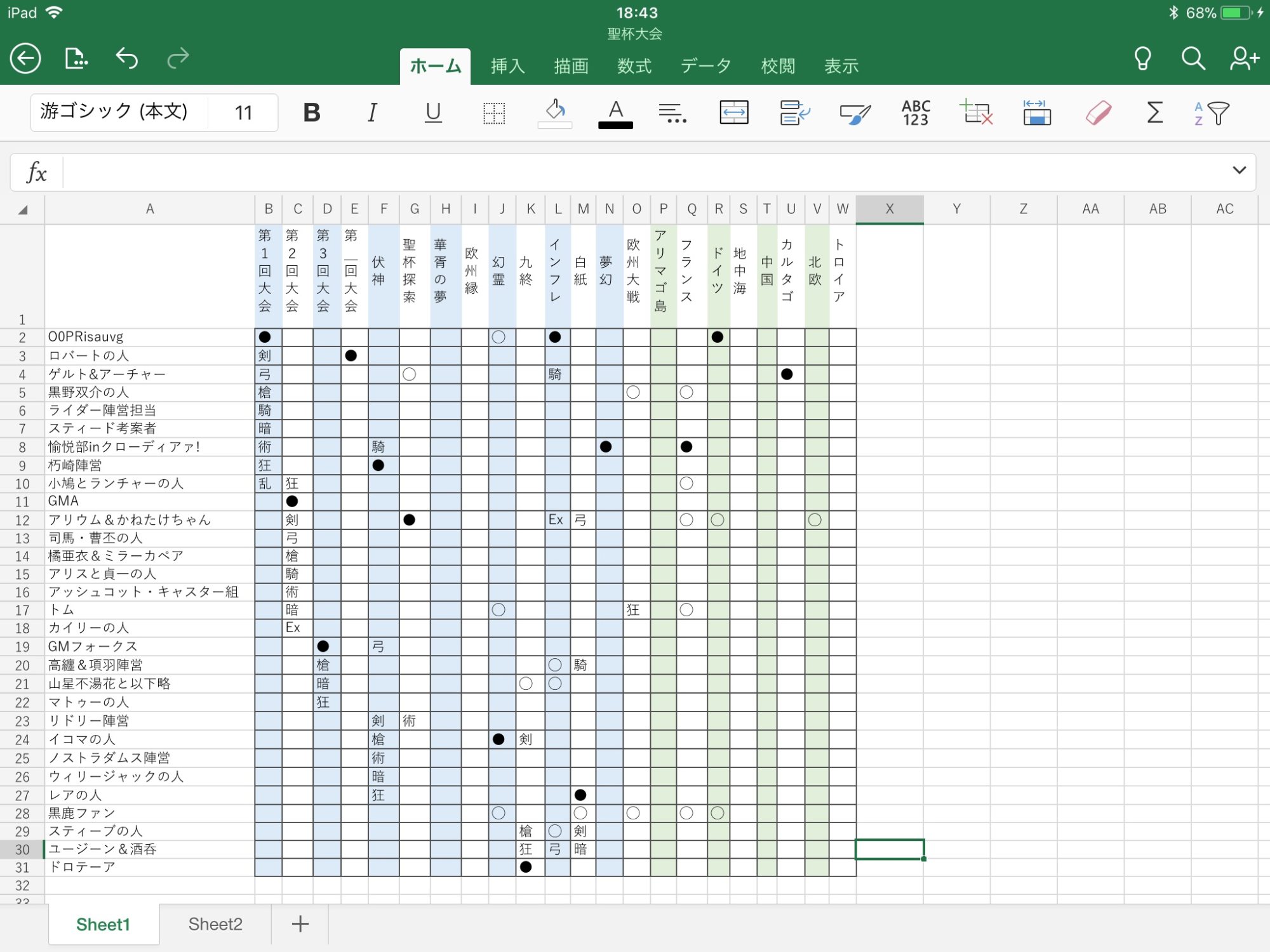Viewport: 1270px width, 952px height.
Task: Open the black font color swatch
Action: click(615, 114)
